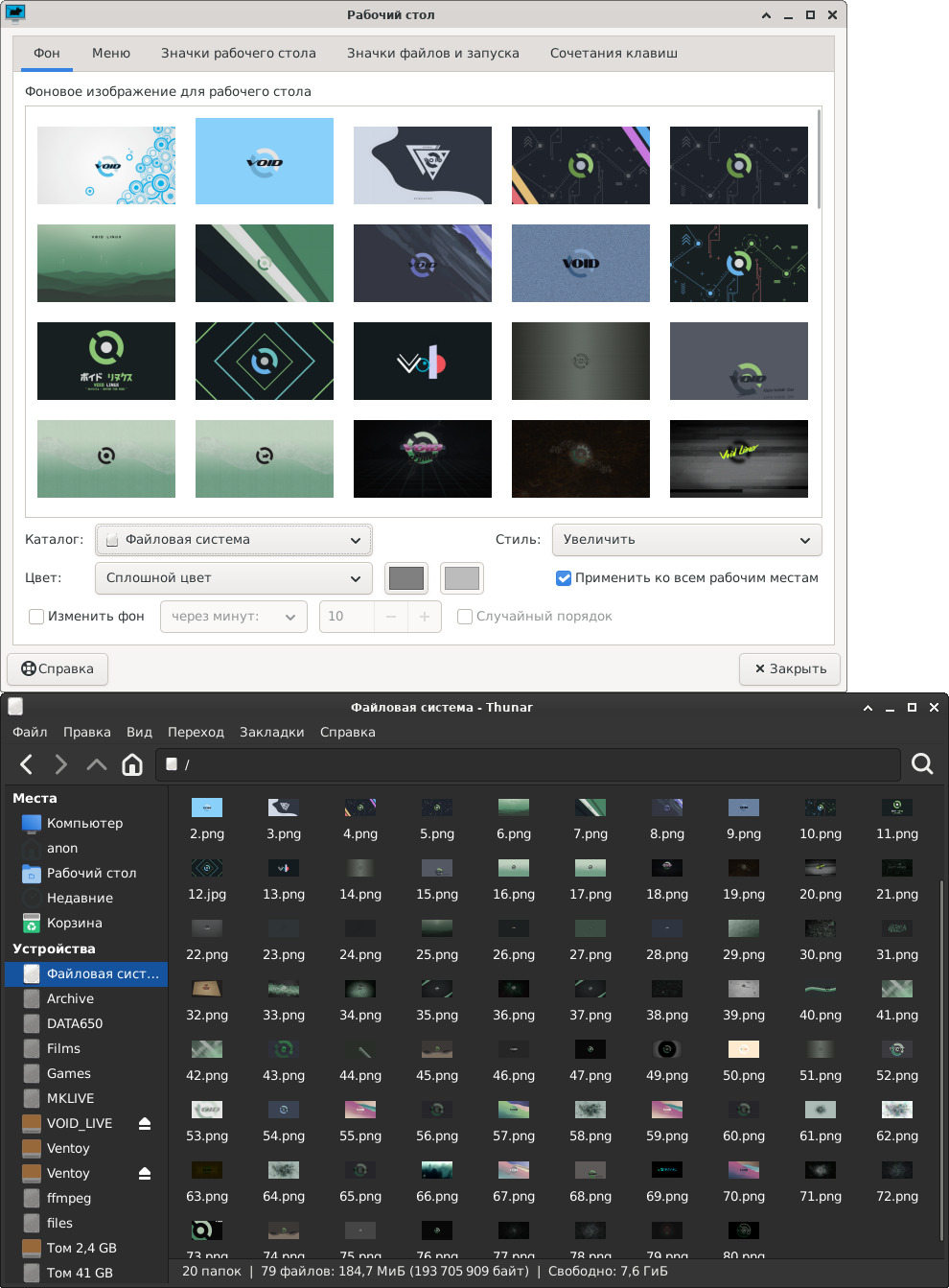This screenshot has width=949, height=1288.
Task: Open the Закладки menu in Thunar
Action: point(271,732)
